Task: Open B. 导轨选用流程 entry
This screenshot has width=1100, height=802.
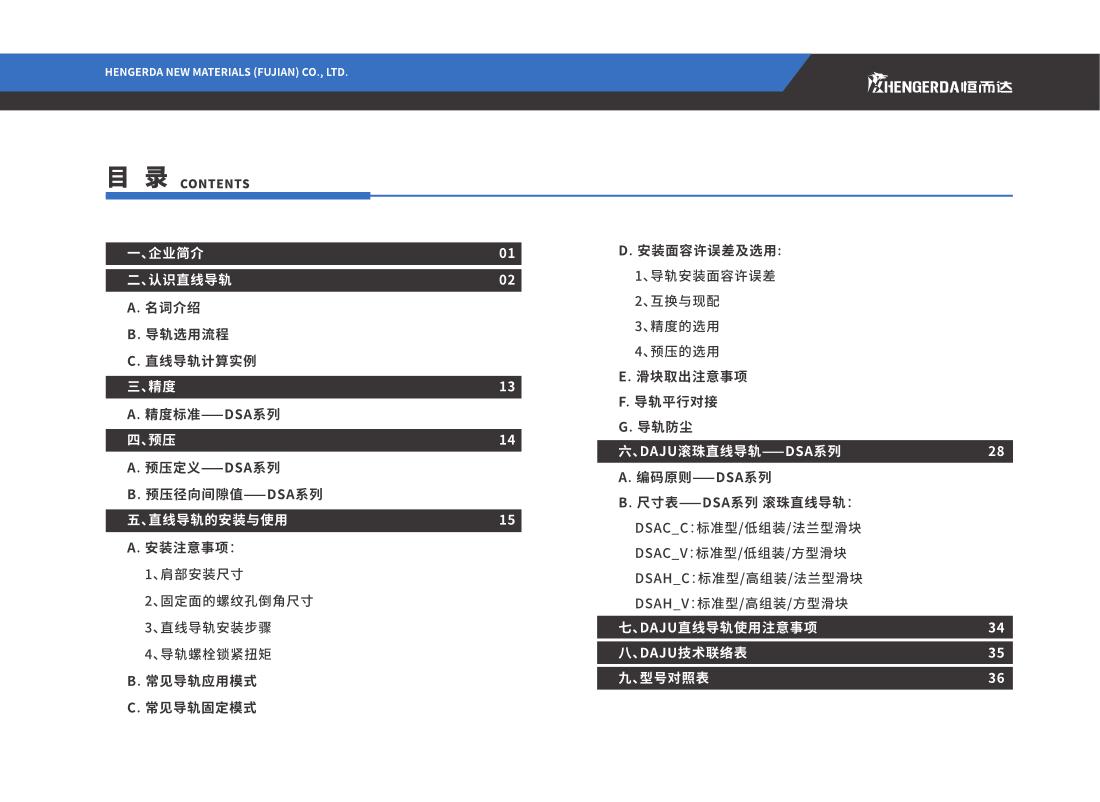Action: coord(177,334)
